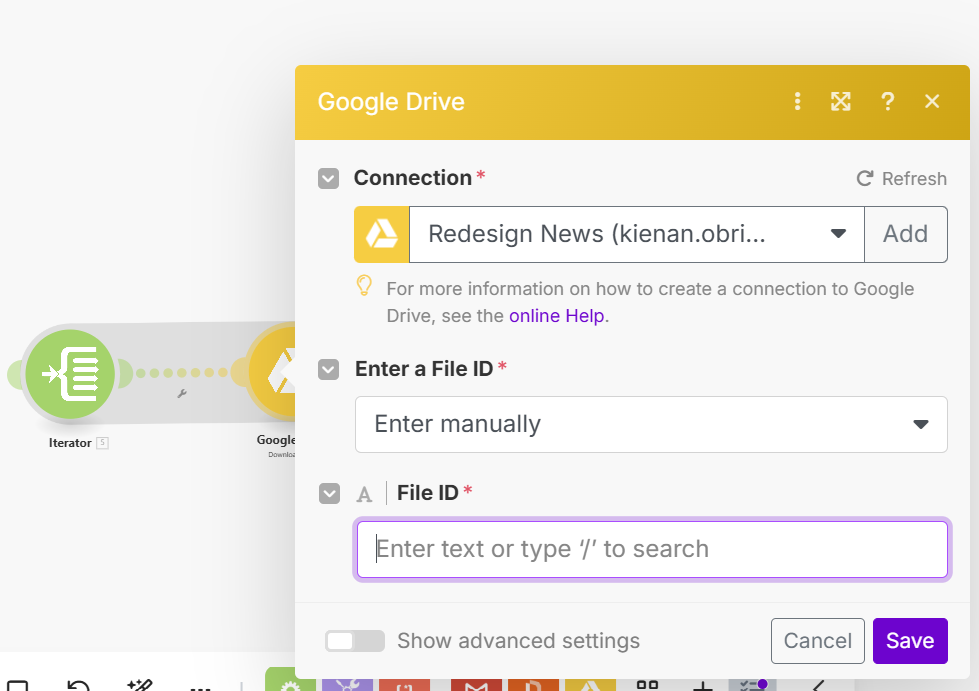Open the Redesign News connection dropdown

pyautogui.click(x=637, y=234)
